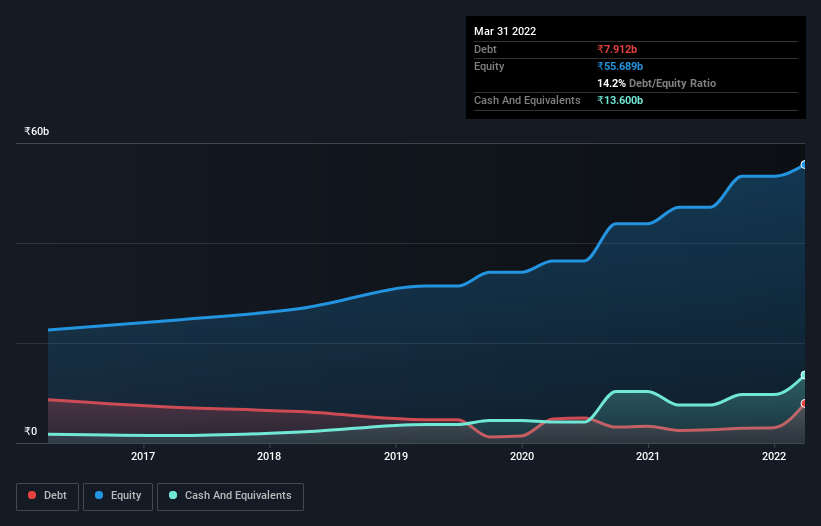Screen dimensions: 821x526
Task: Click the Equity row label in tooltip
Action: 489,66
